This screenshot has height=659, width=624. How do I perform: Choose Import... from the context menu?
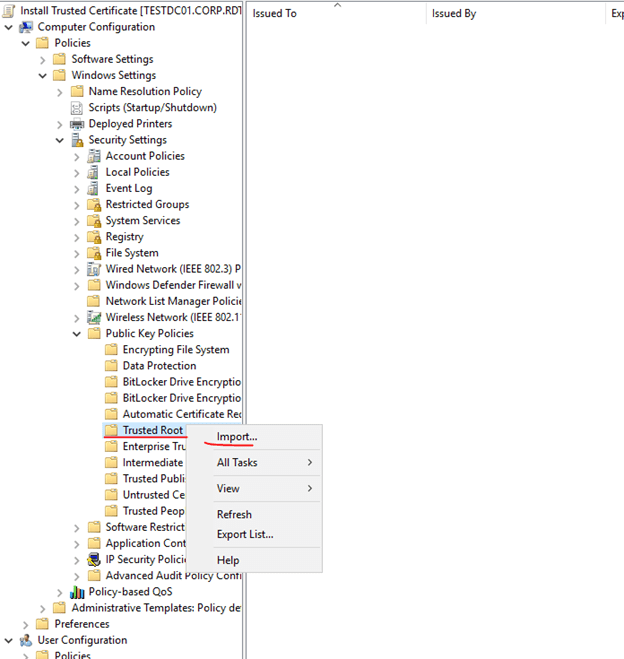coord(237,437)
